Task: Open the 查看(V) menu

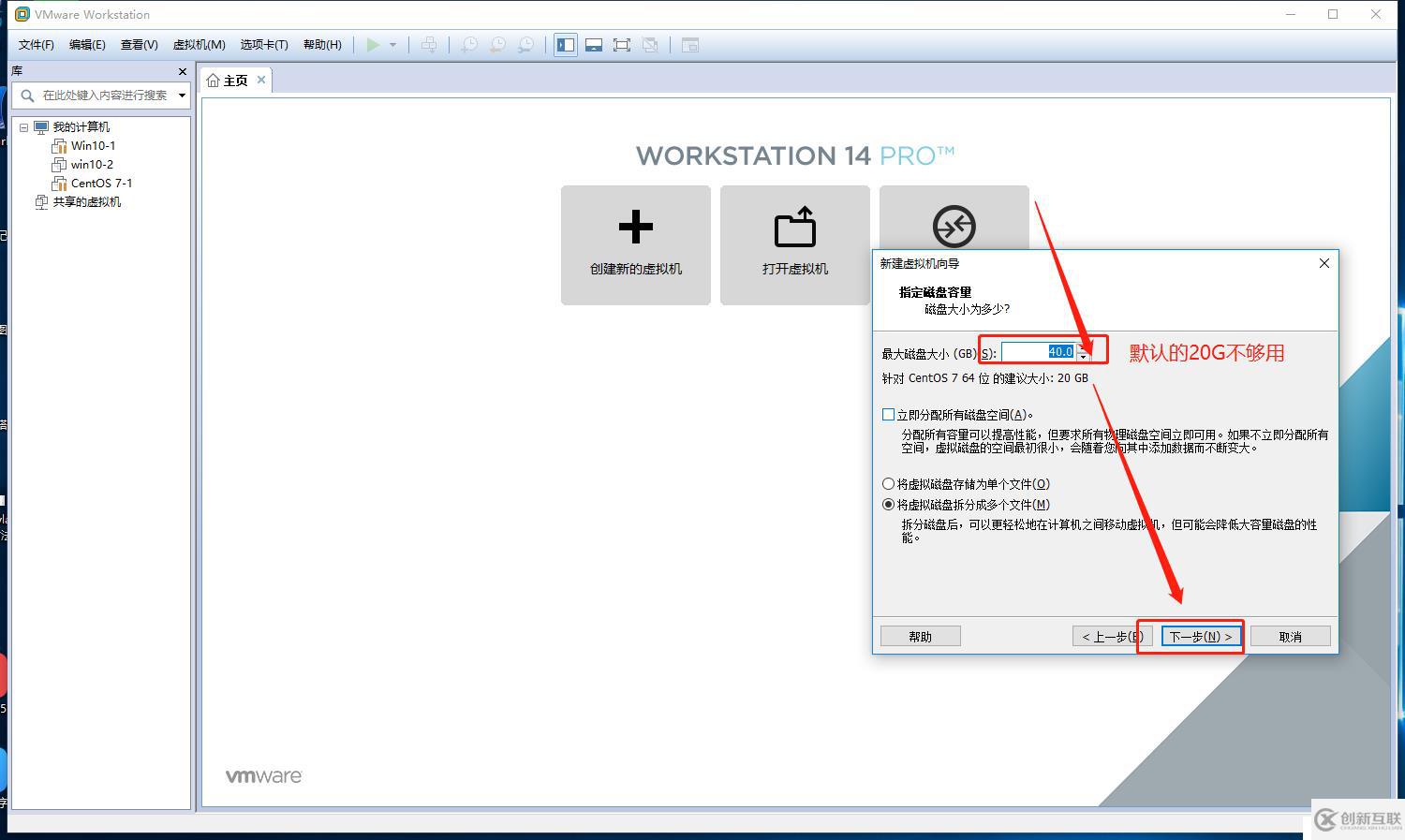Action: (139, 45)
